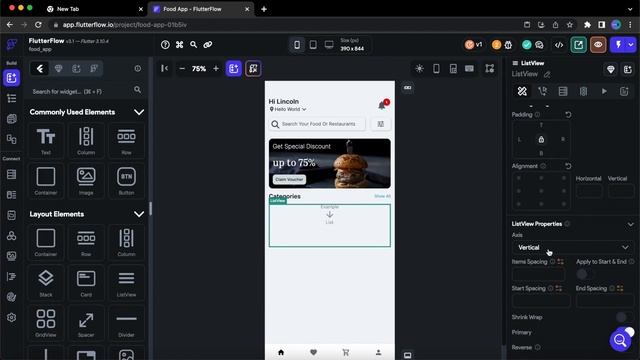
Task: Open the Properties tab in right panel
Action: pyautogui.click(x=522, y=91)
